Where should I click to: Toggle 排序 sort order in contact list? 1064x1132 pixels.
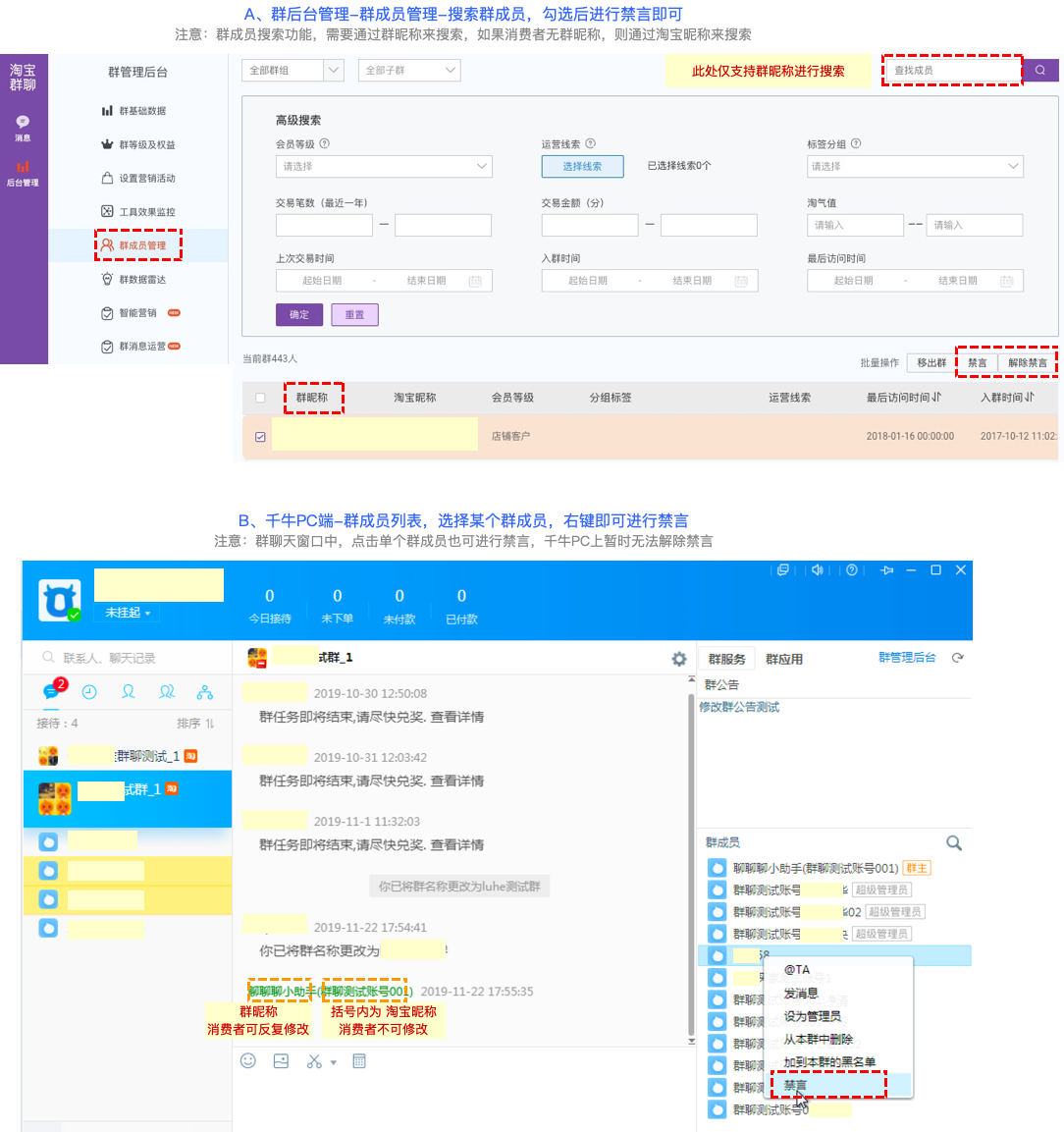[x=195, y=724]
